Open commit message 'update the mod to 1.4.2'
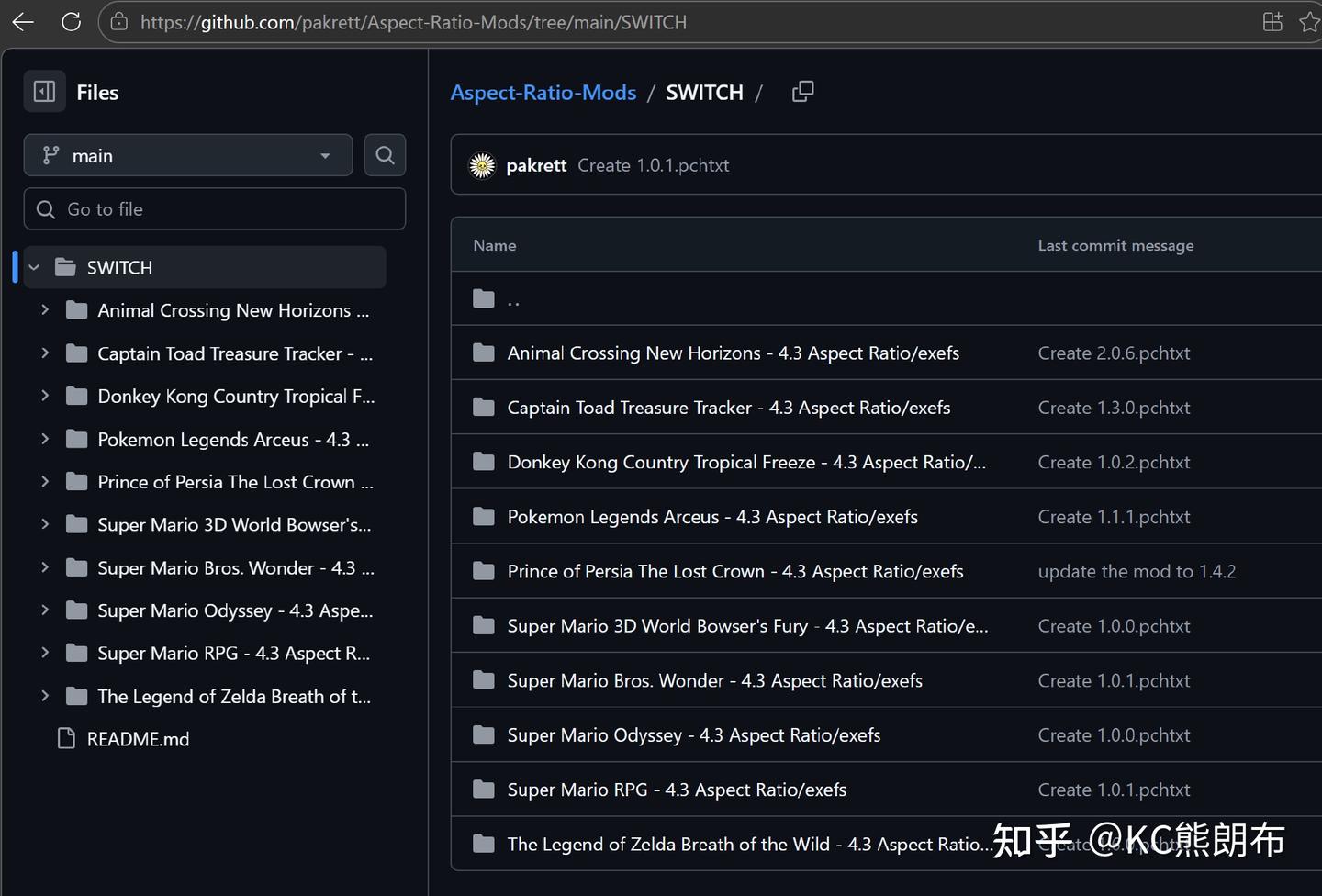Screen dimensions: 1322x896 coord(1137,571)
